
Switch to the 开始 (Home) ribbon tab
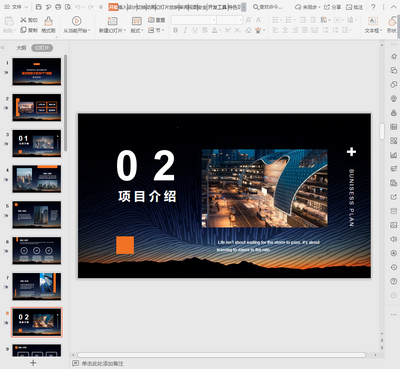pos(113,7)
